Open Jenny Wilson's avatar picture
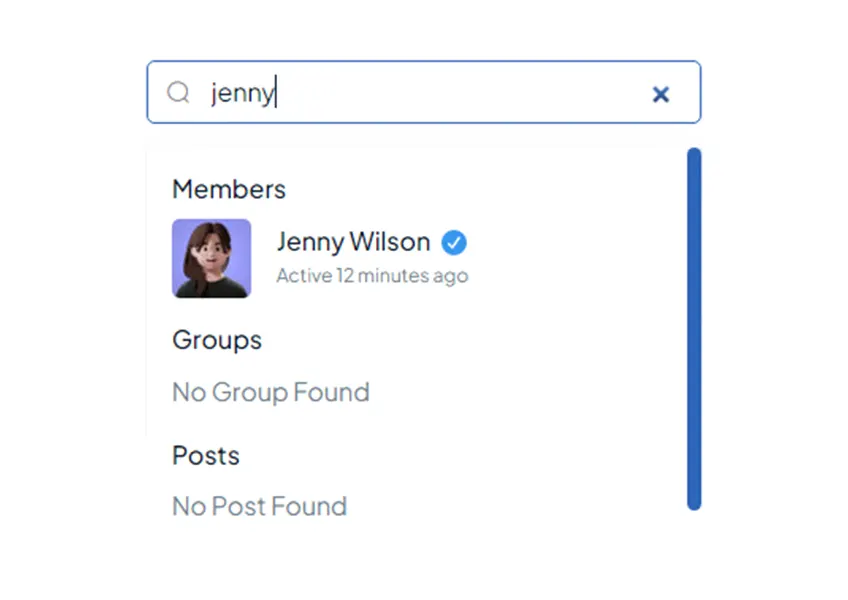The width and height of the screenshot is (848, 600). click(211, 259)
